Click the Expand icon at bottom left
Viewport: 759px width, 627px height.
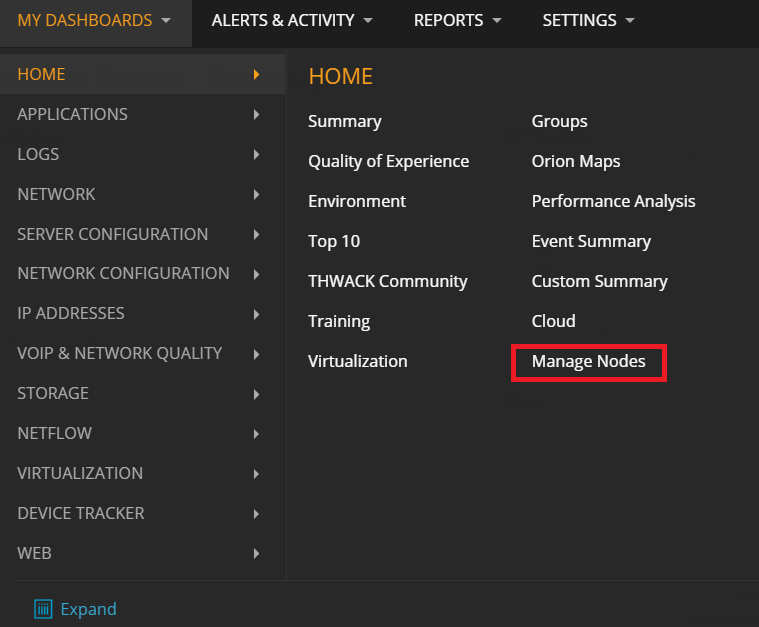coord(43,609)
